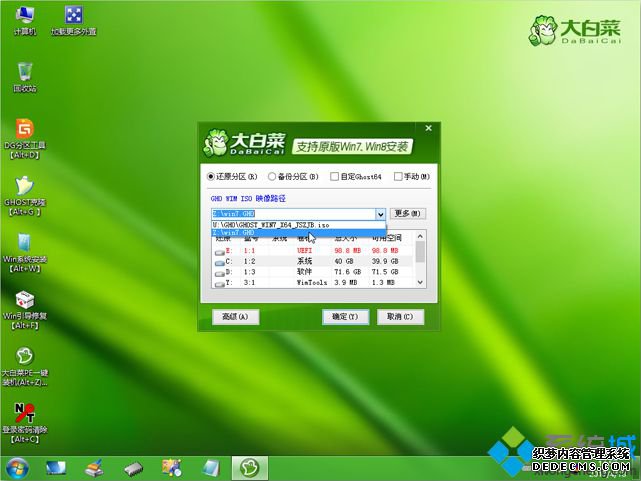Click the brush cleanup icon in the taskbar
This screenshot has height=481, width=641.
point(94,468)
